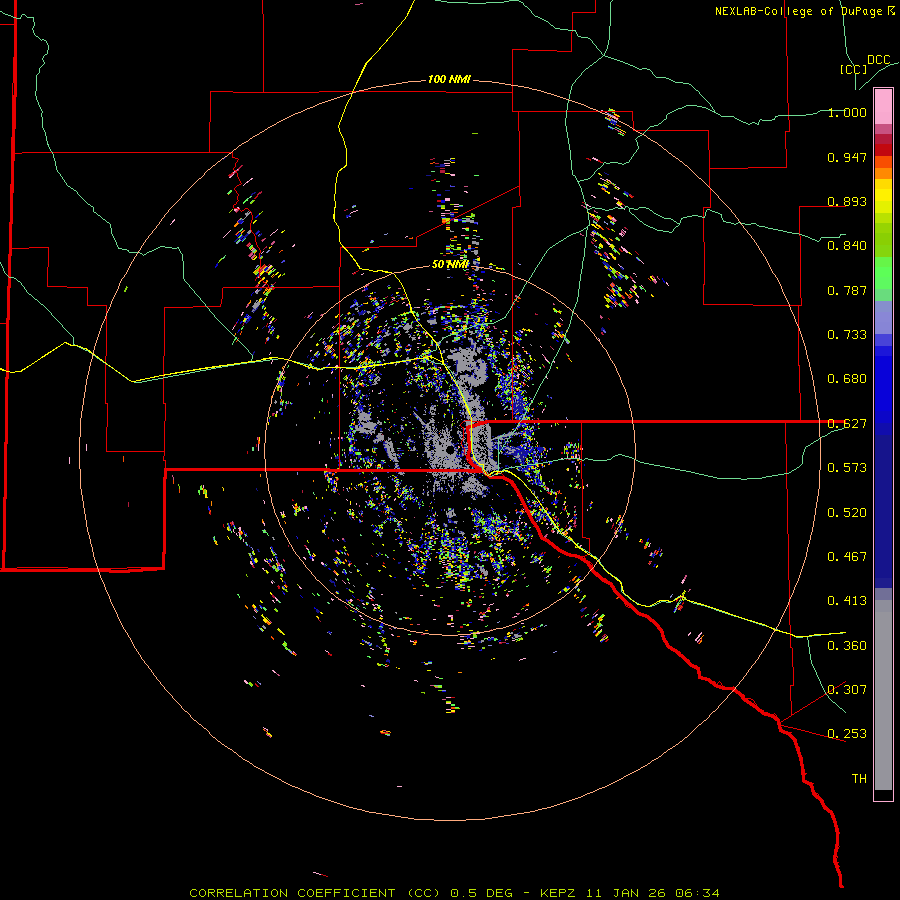
Task: Select the 0.627 legend value
Action: (x=847, y=424)
